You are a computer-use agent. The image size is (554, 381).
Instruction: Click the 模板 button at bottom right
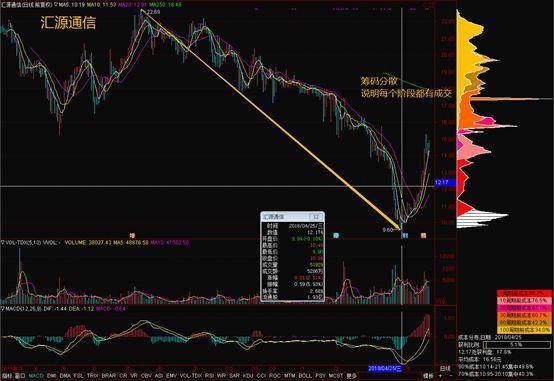[428, 376]
